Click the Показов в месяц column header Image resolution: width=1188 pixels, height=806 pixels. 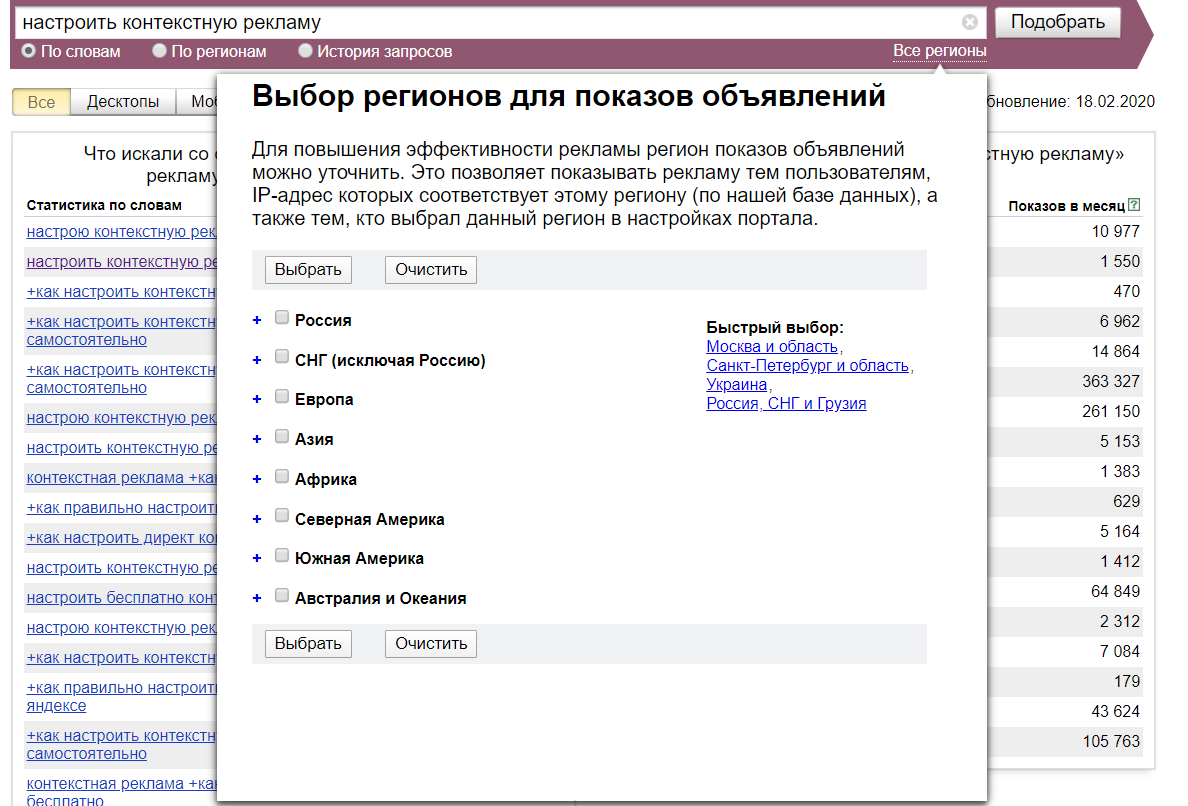[1066, 205]
